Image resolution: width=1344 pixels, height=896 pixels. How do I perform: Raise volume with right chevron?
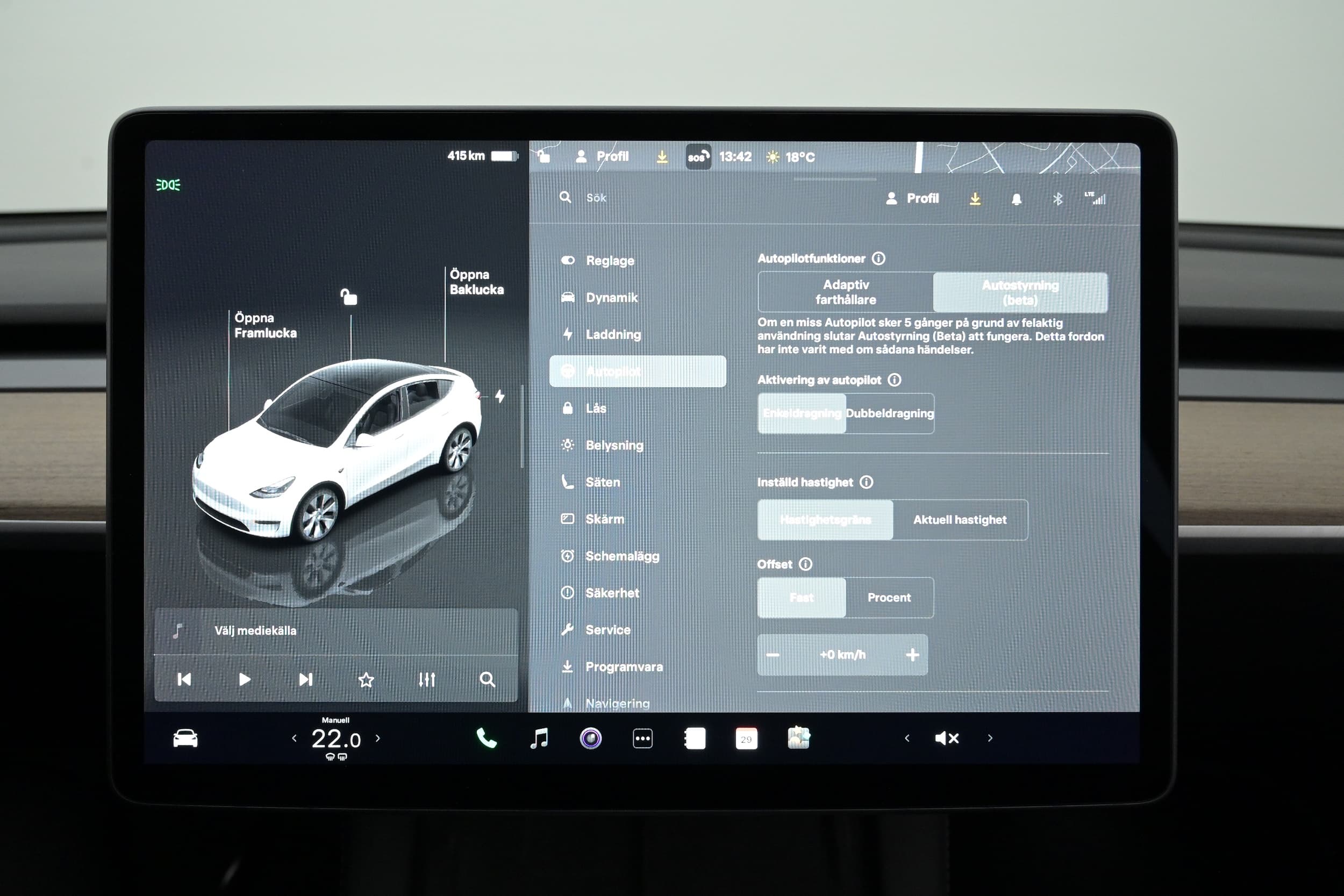coord(990,739)
